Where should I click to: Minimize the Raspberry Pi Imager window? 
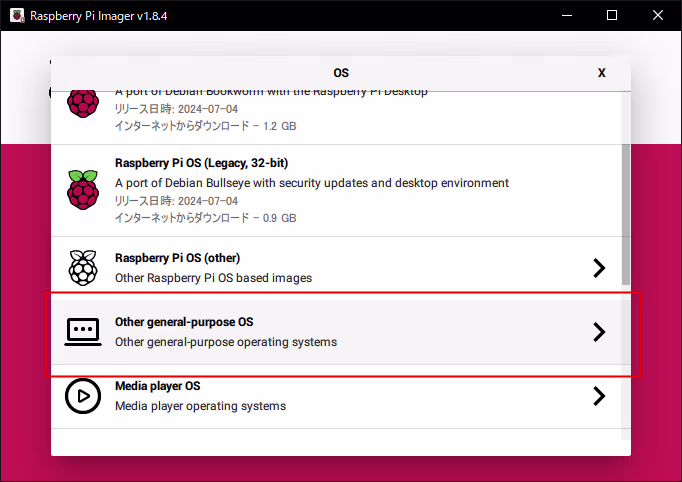pos(567,16)
